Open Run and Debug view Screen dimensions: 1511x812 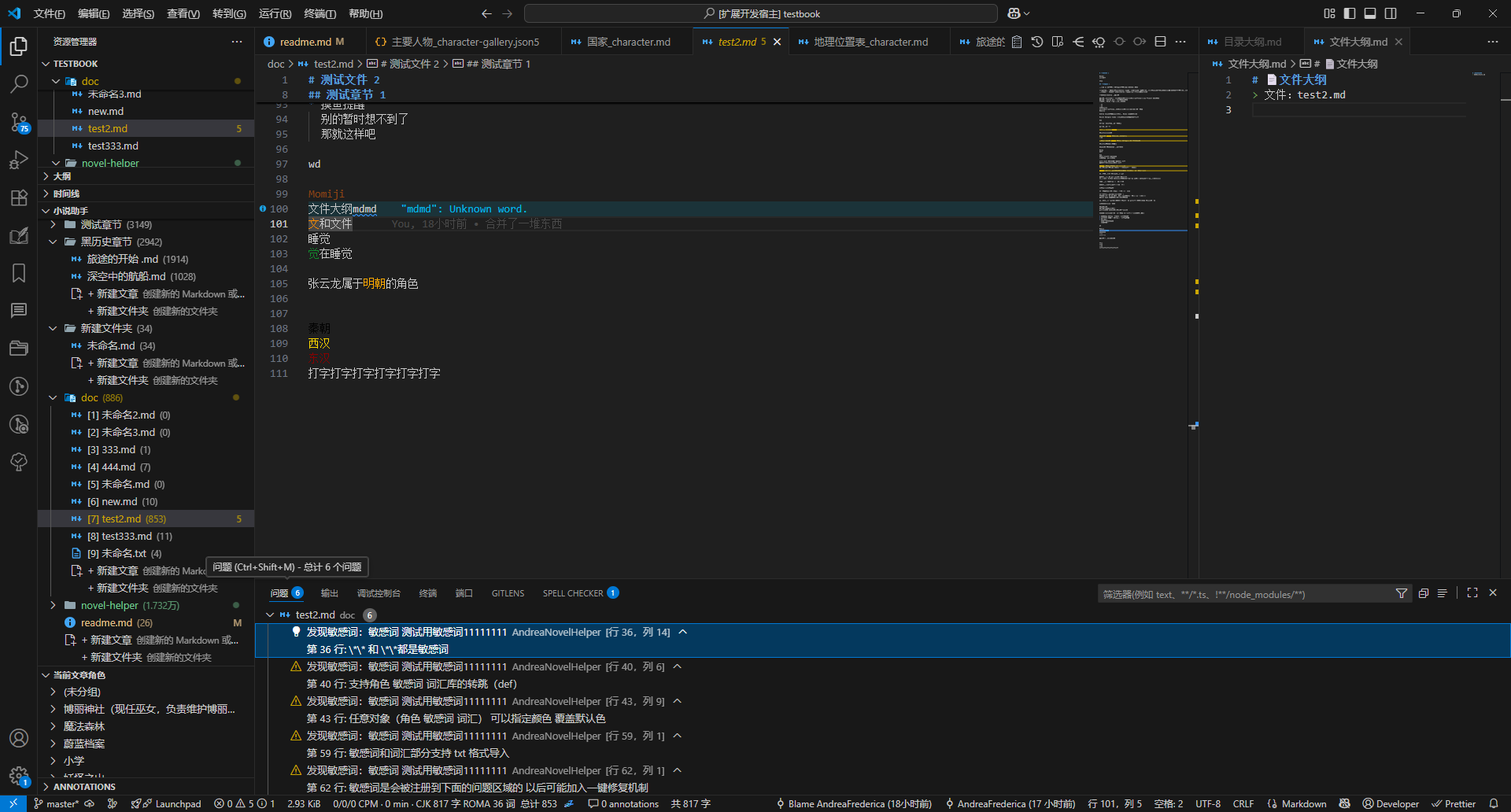19,160
